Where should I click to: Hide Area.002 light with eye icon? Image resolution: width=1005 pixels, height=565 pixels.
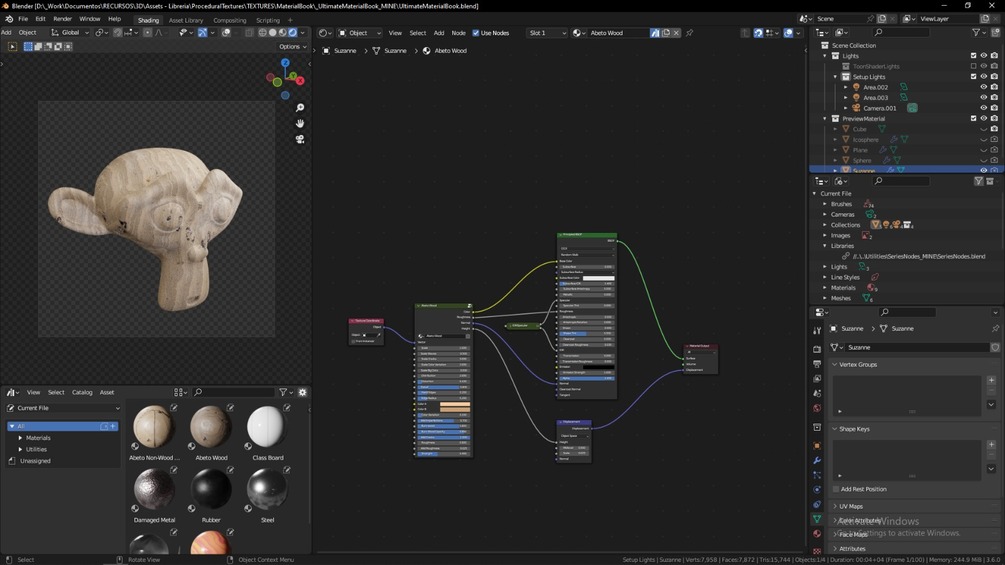coord(983,87)
